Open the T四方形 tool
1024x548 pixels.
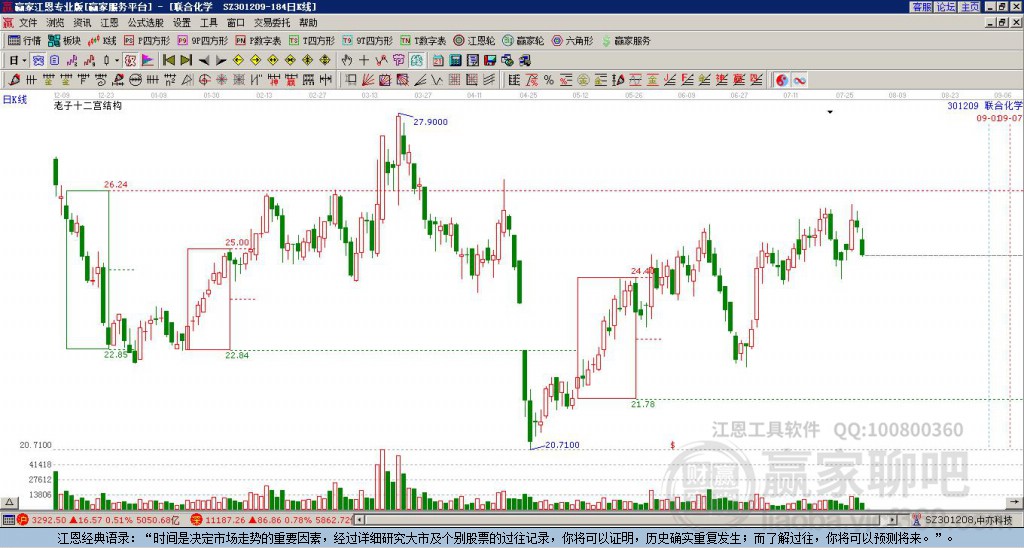[x=312, y=40]
